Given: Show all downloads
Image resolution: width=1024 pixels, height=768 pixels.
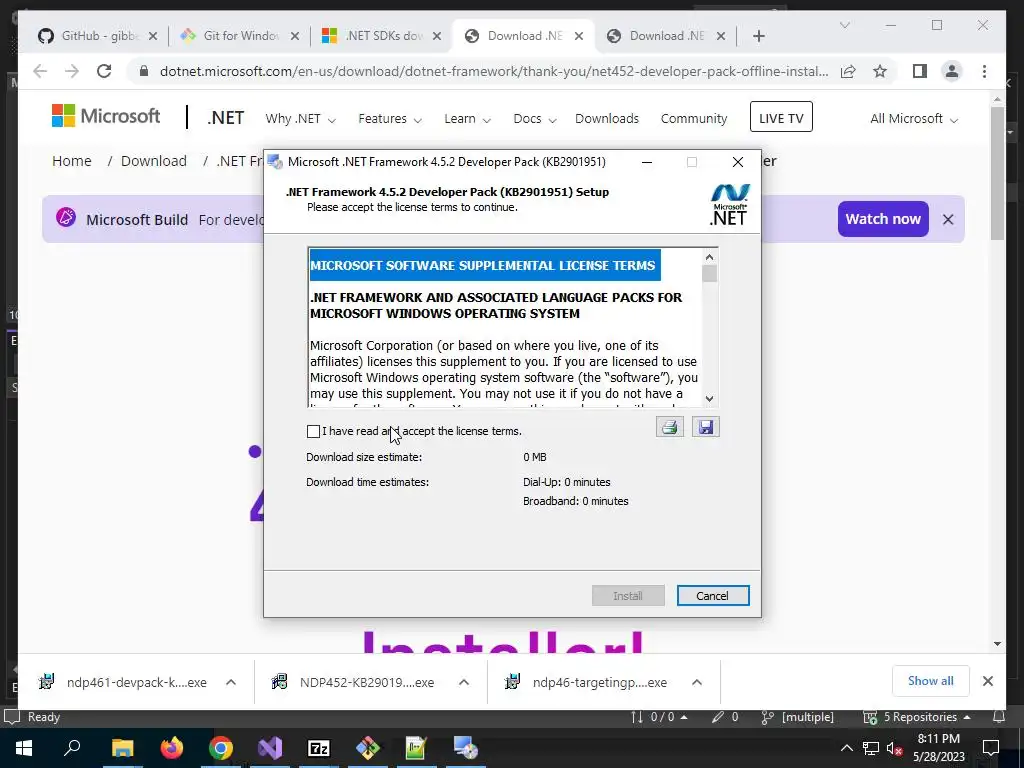Looking at the screenshot, I should (x=931, y=681).
